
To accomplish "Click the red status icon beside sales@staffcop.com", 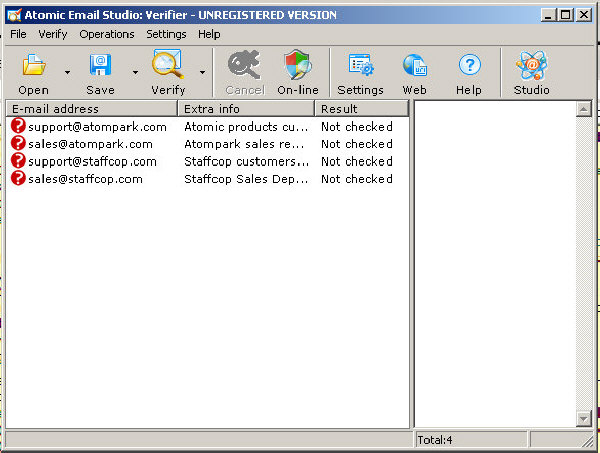I will [18, 178].
